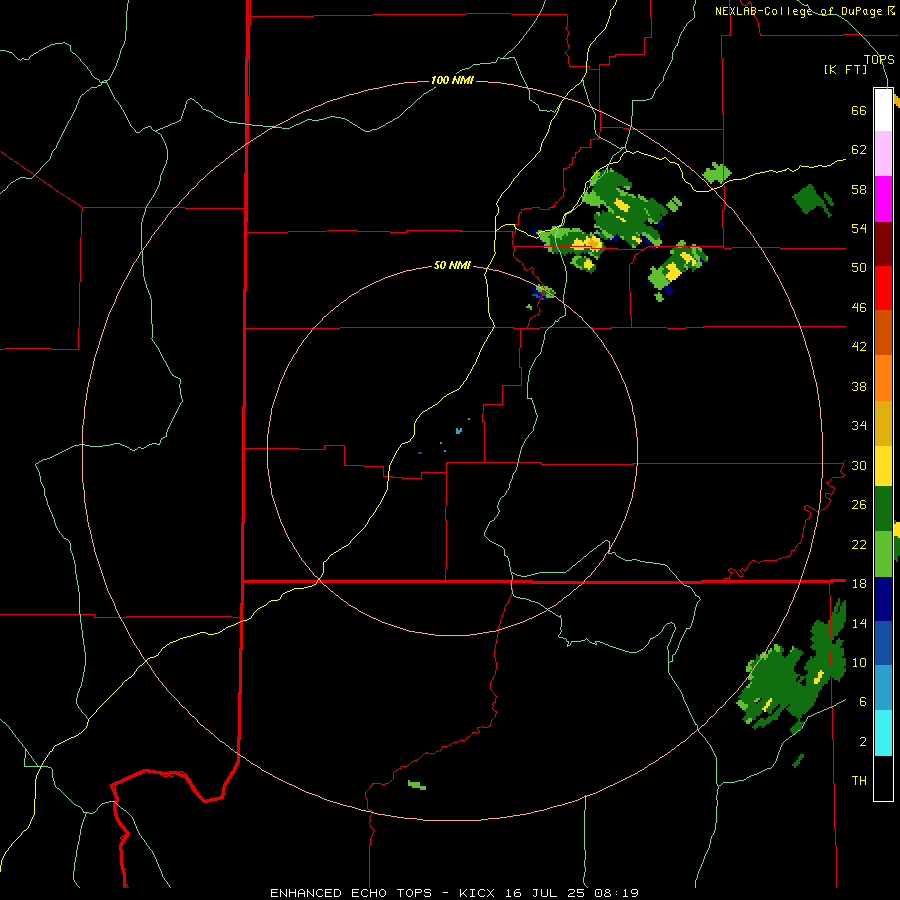Click the '[K FT]' units label
Image resolution: width=900 pixels, height=900 pixels.
coord(845,70)
